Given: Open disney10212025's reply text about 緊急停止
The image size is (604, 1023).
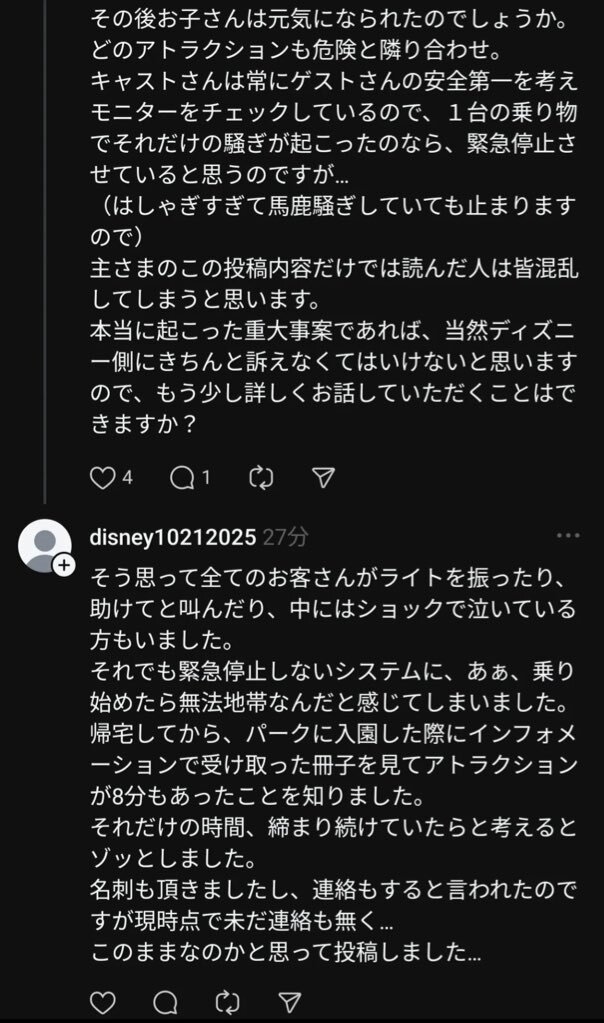Looking at the screenshot, I should (333, 765).
